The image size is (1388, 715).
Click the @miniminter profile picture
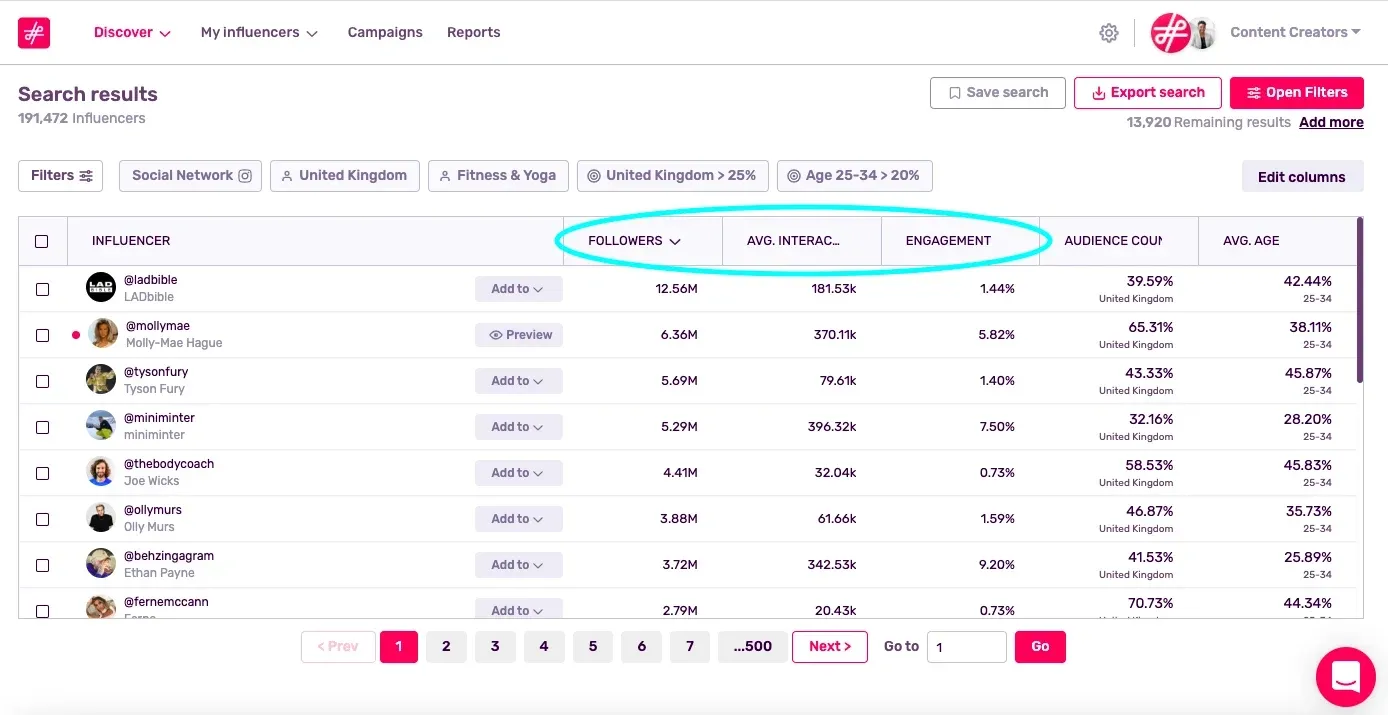coord(101,426)
